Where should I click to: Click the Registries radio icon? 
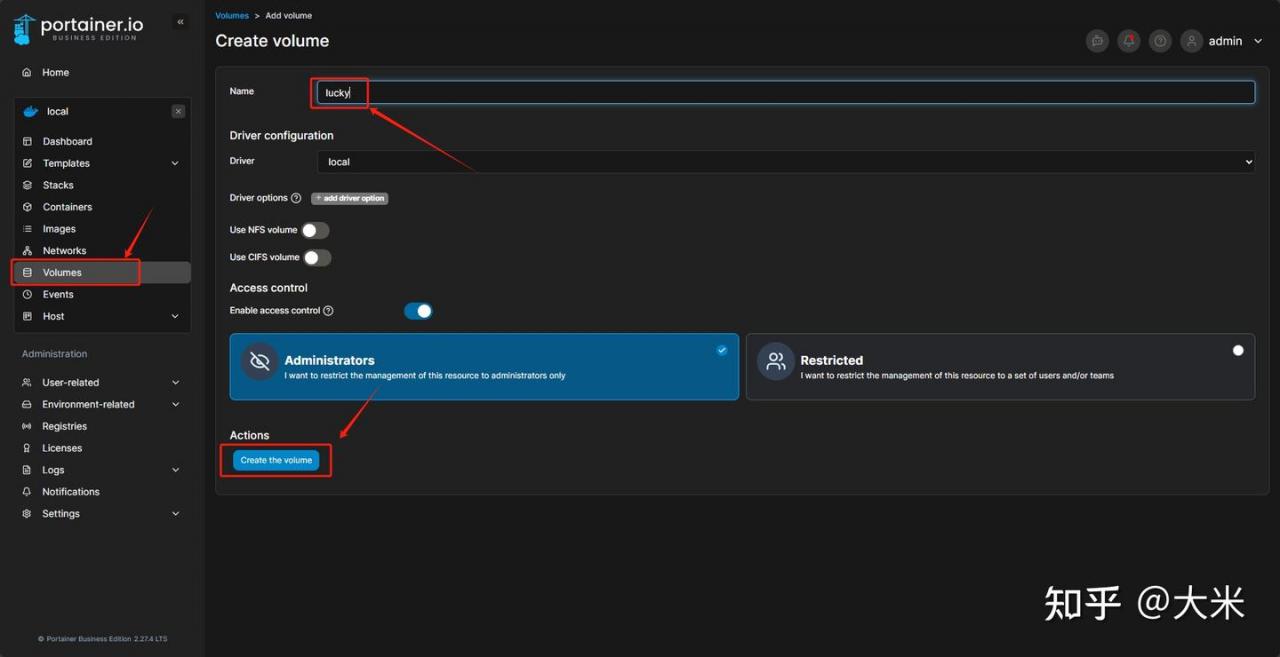[x=27, y=427]
